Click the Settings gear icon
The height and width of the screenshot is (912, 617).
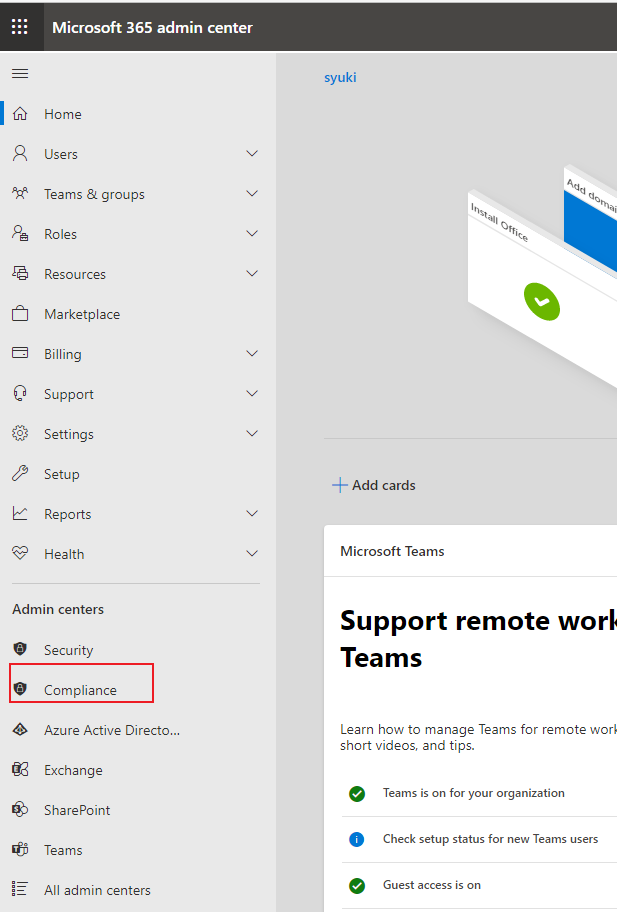20,433
